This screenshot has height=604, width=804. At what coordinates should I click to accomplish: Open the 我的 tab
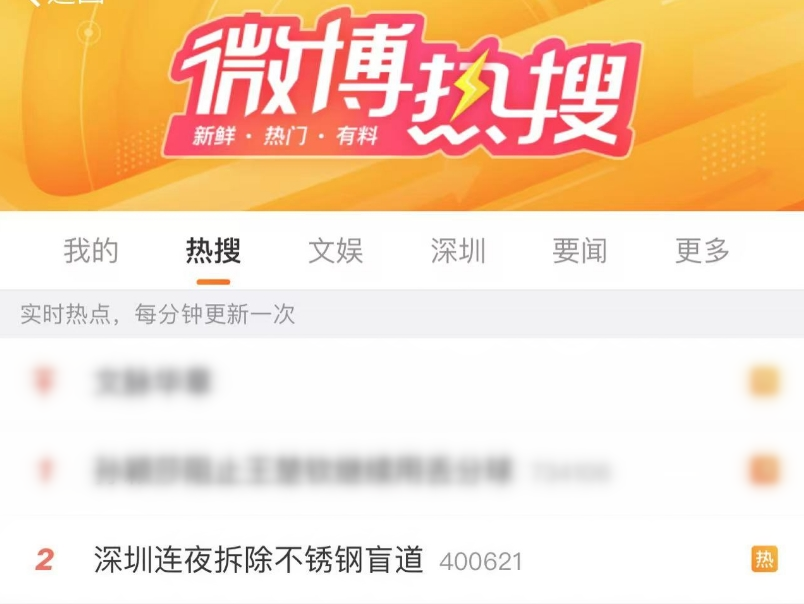tap(91, 251)
